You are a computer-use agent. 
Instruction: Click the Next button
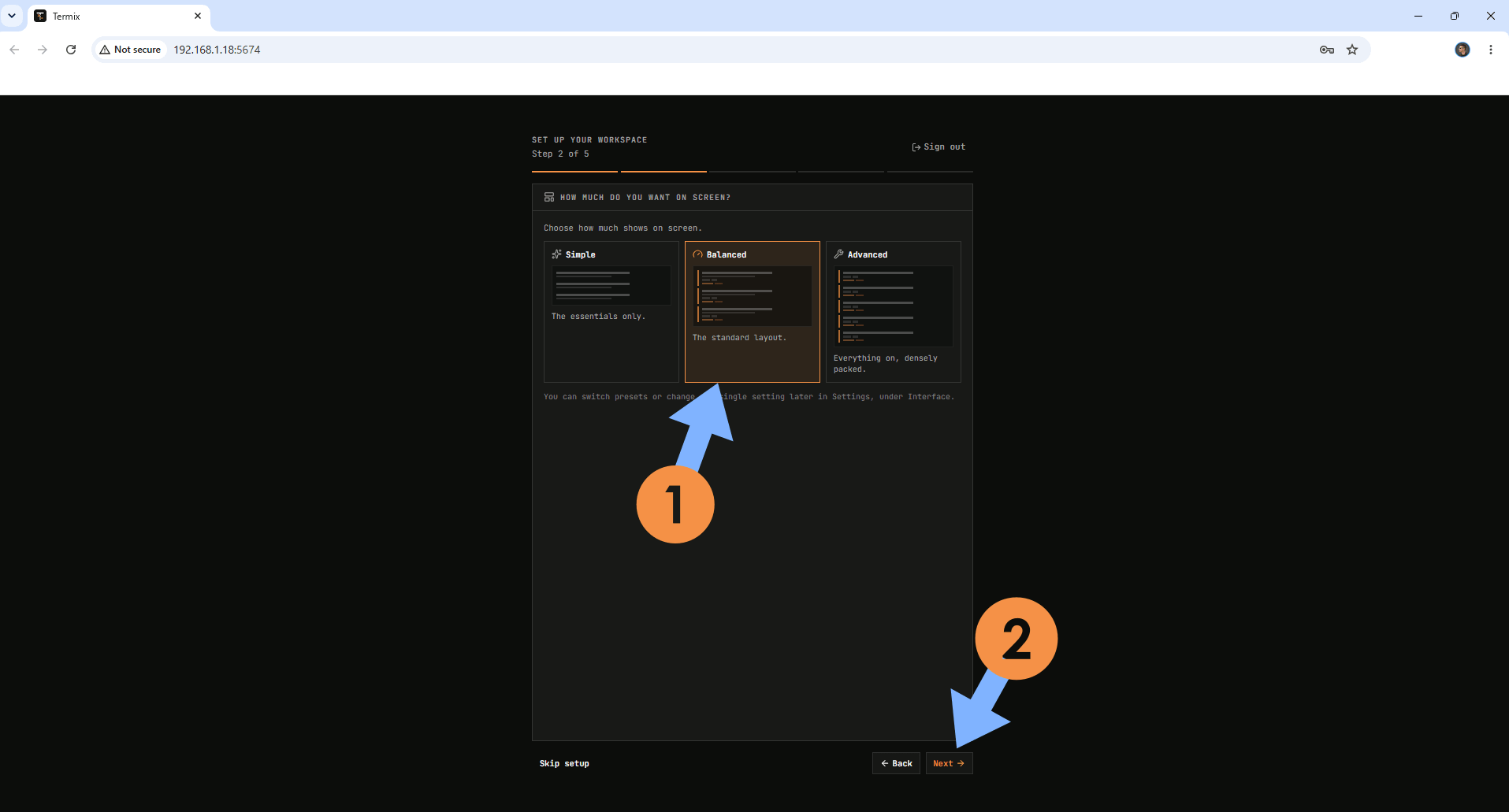coord(949,763)
